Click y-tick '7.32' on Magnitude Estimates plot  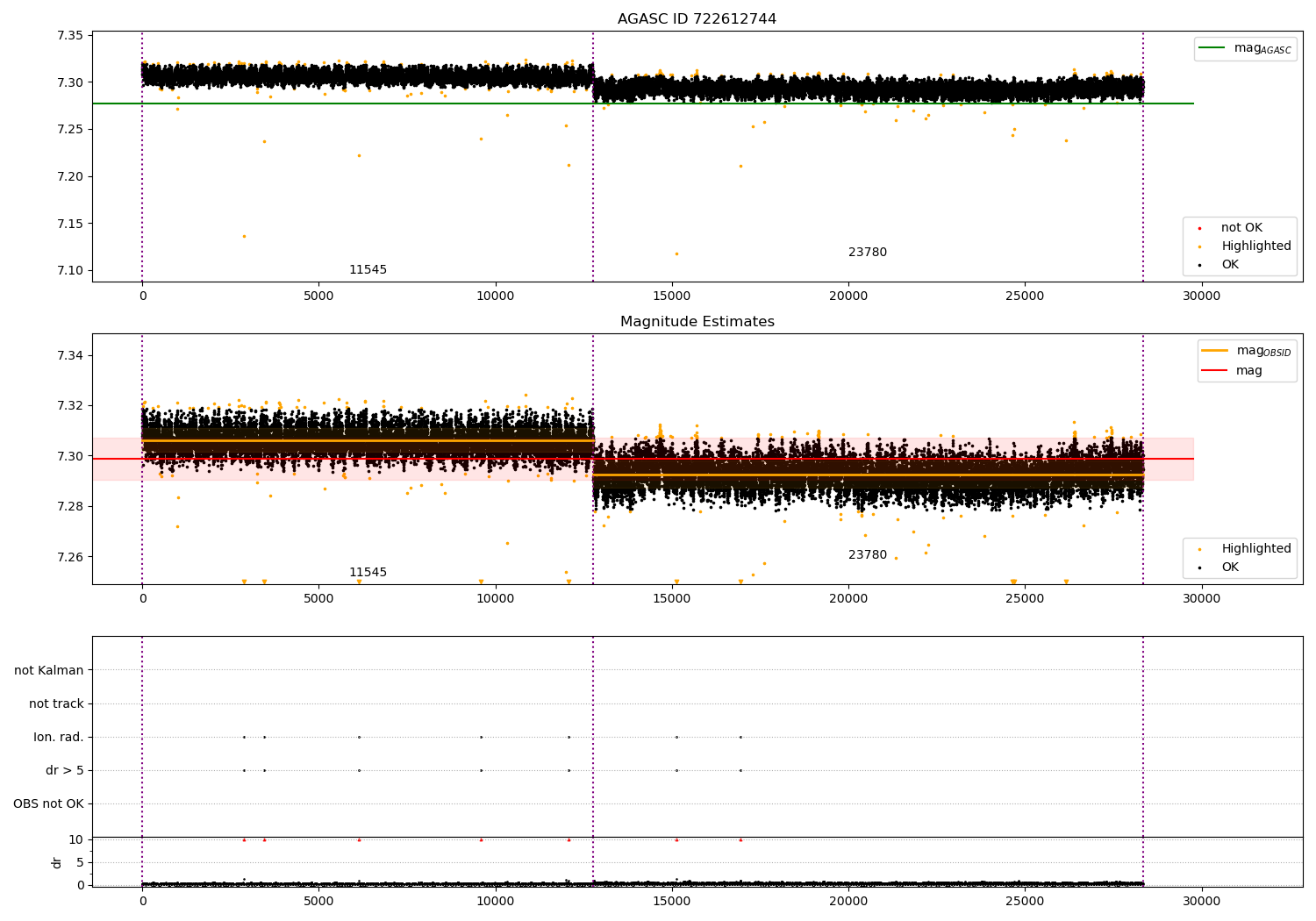(70, 406)
